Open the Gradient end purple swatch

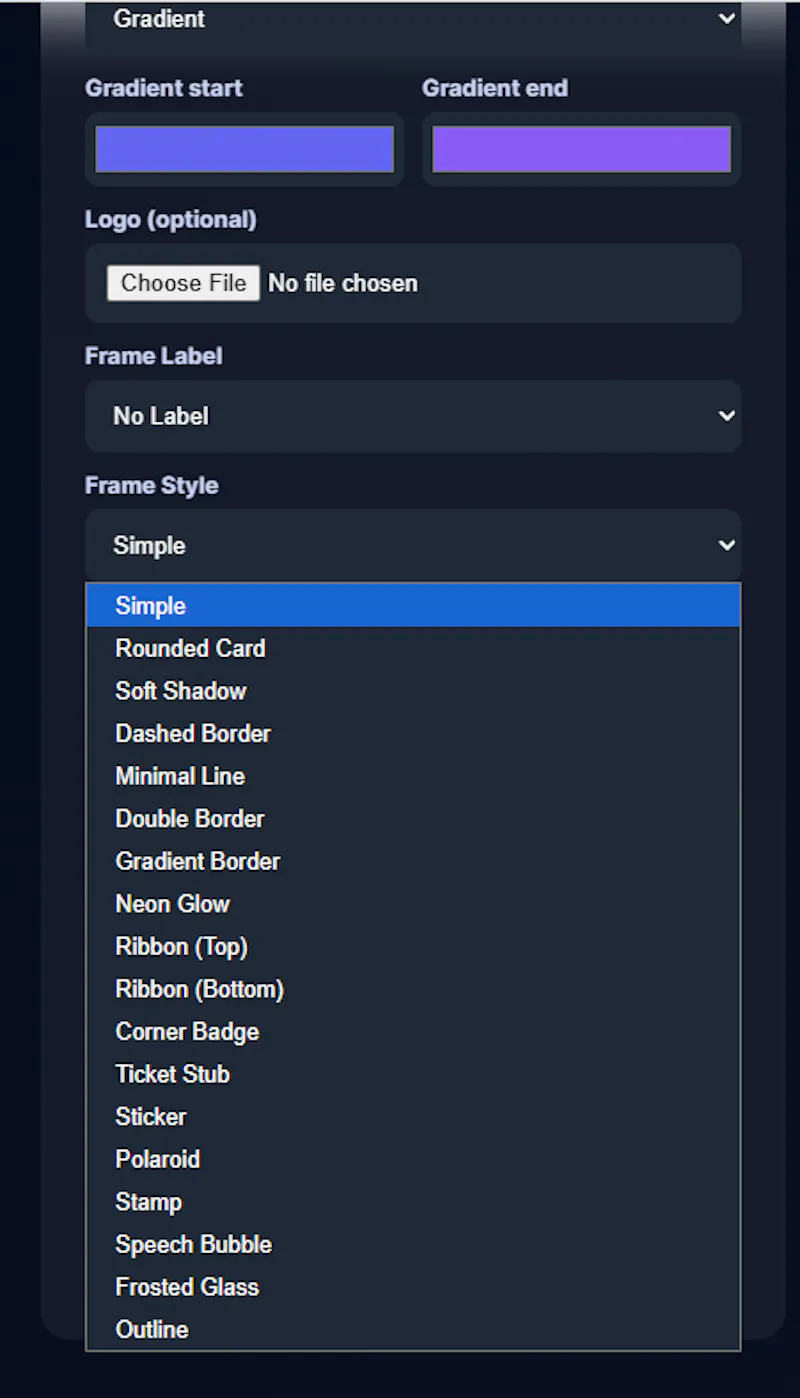coord(581,149)
